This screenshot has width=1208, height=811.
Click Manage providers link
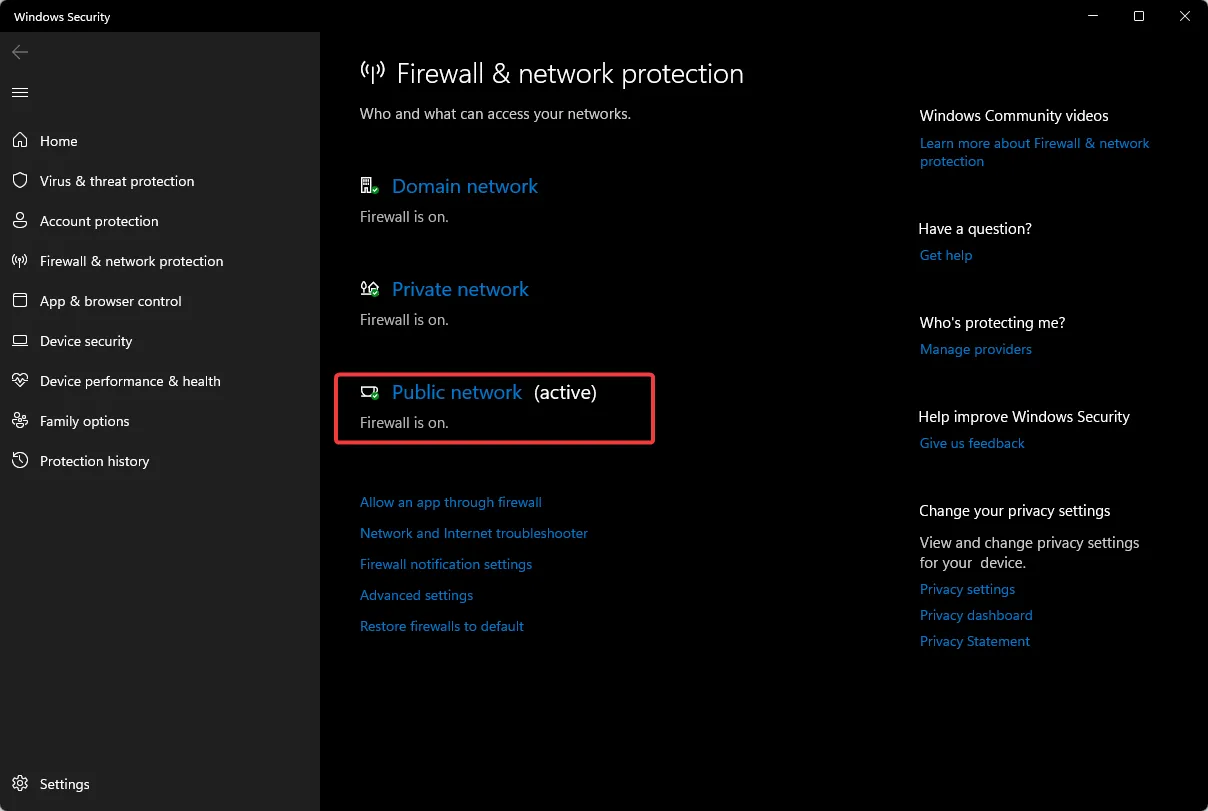point(976,349)
